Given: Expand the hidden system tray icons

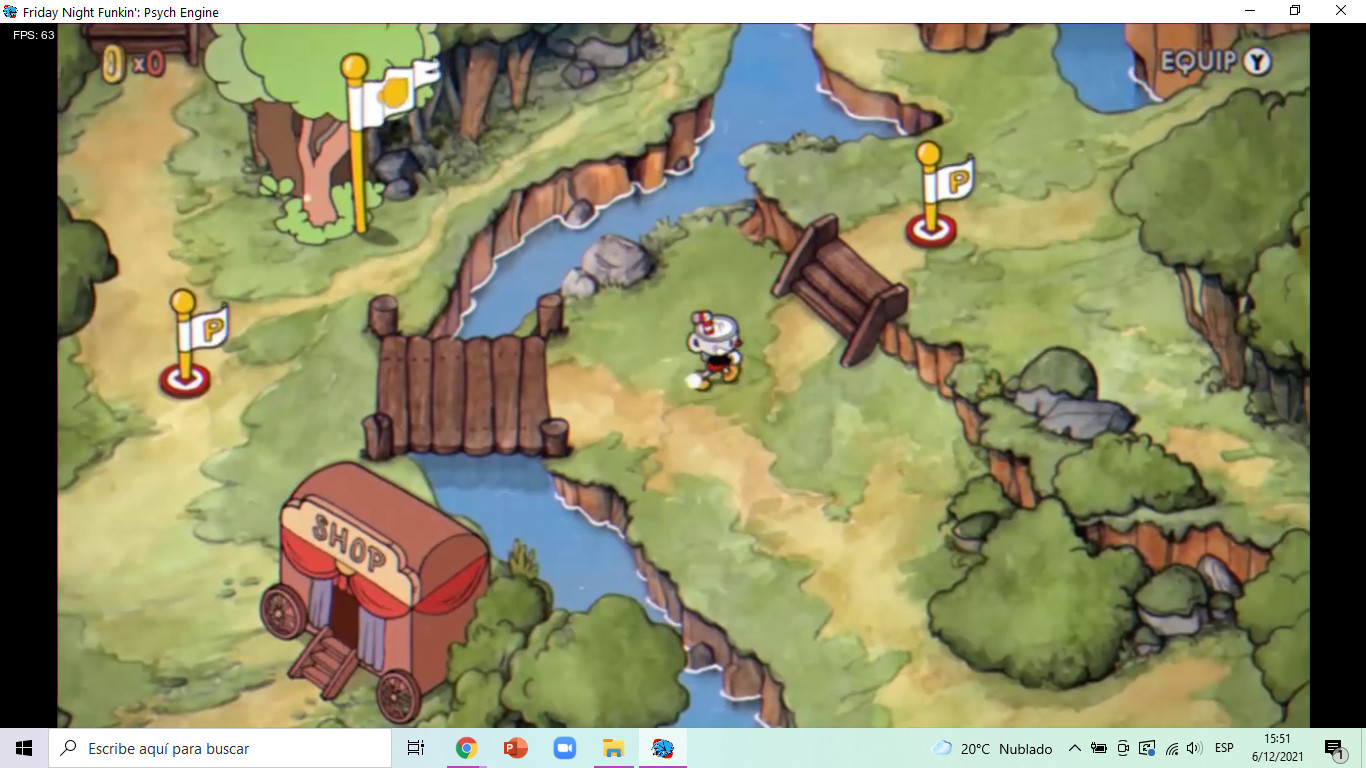Looking at the screenshot, I should 1074,748.
